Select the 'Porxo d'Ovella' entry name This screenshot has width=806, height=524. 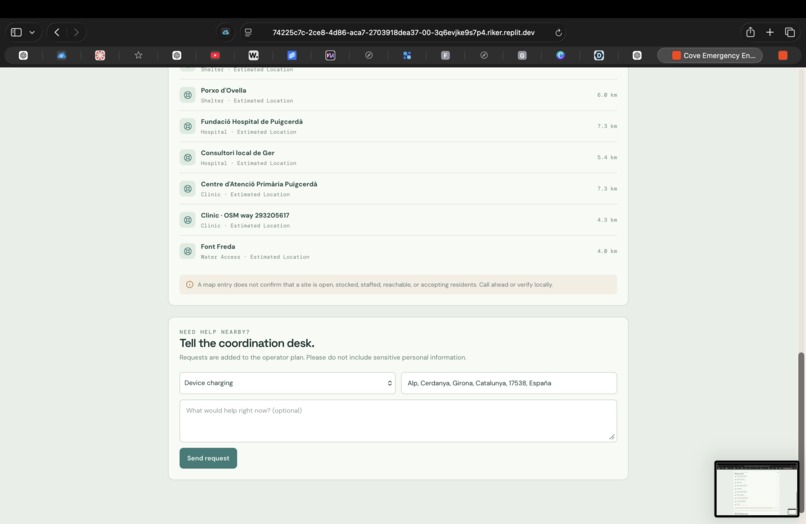coord(223,91)
